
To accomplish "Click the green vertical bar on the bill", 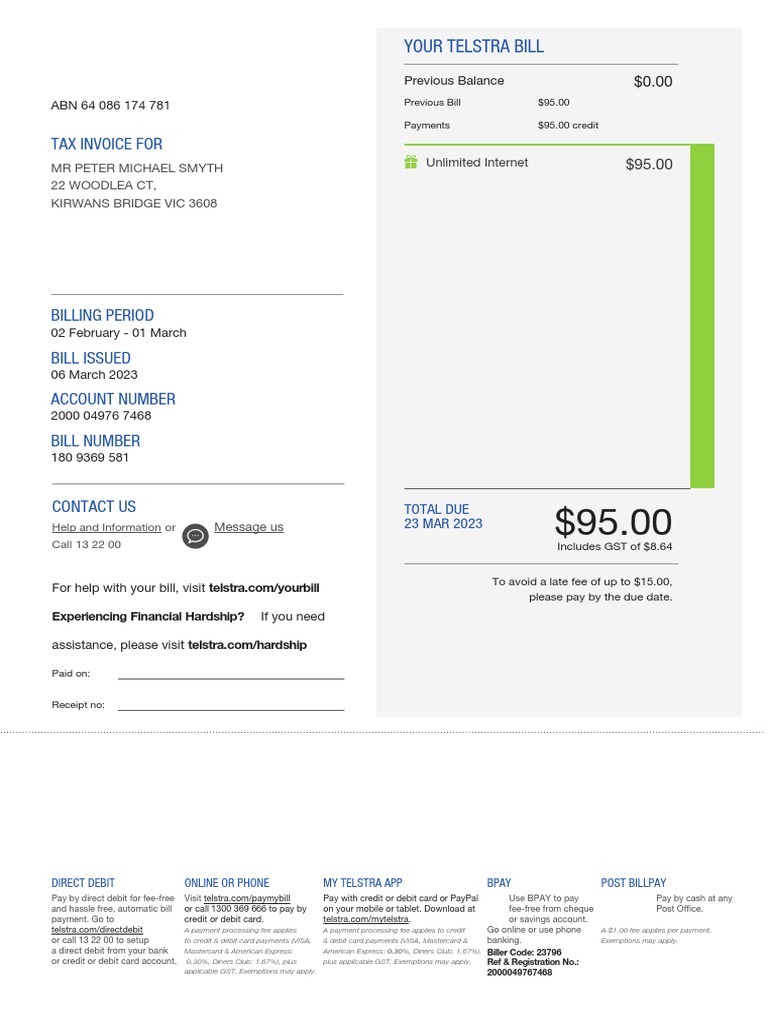I will point(702,316).
